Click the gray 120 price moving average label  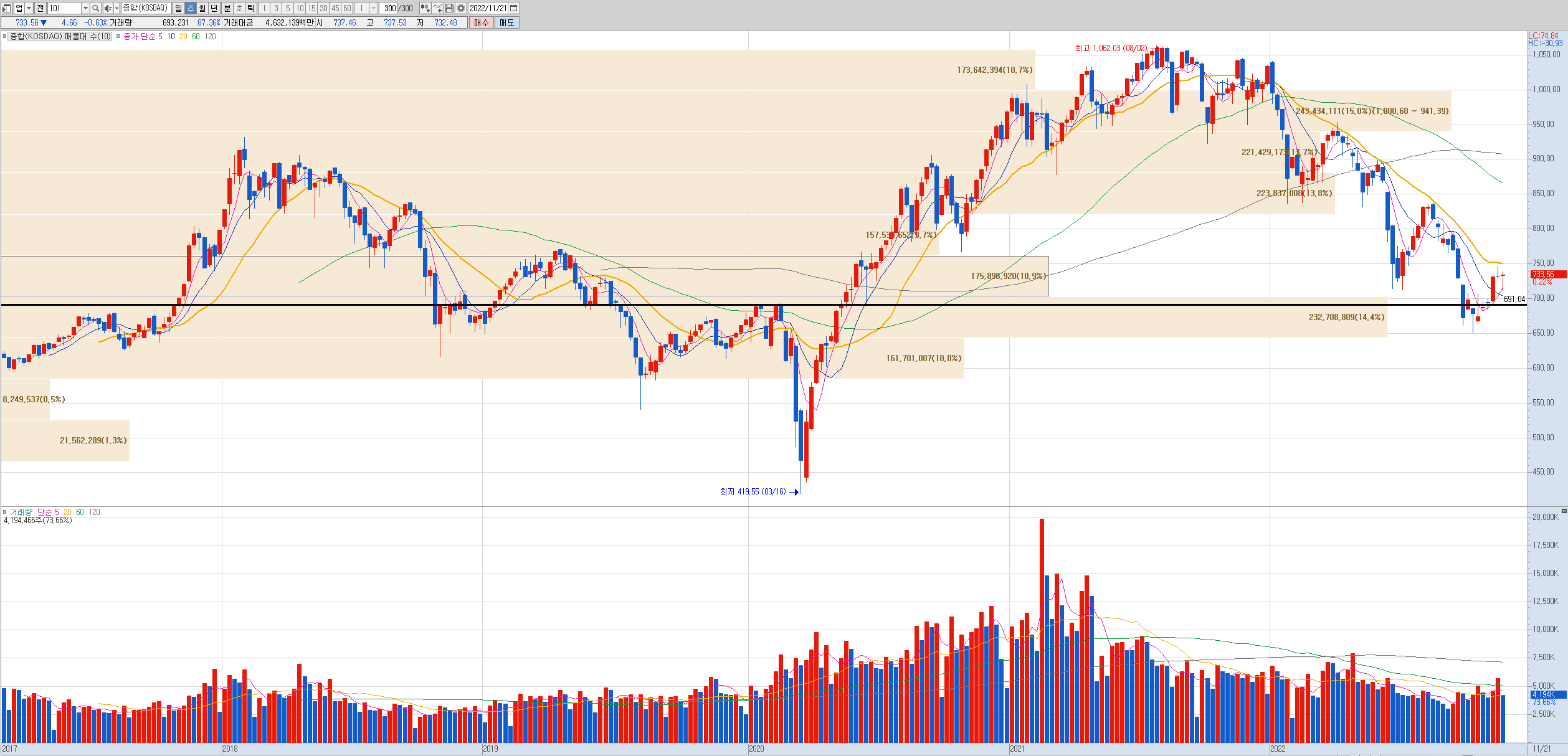coord(210,37)
